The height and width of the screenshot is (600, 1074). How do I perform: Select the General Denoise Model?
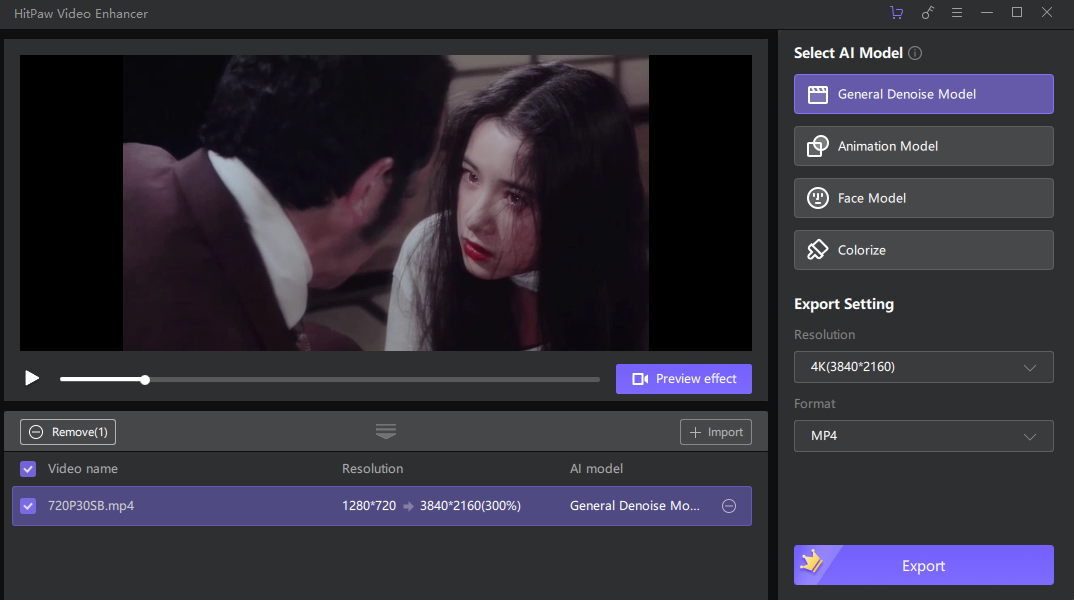pos(923,94)
